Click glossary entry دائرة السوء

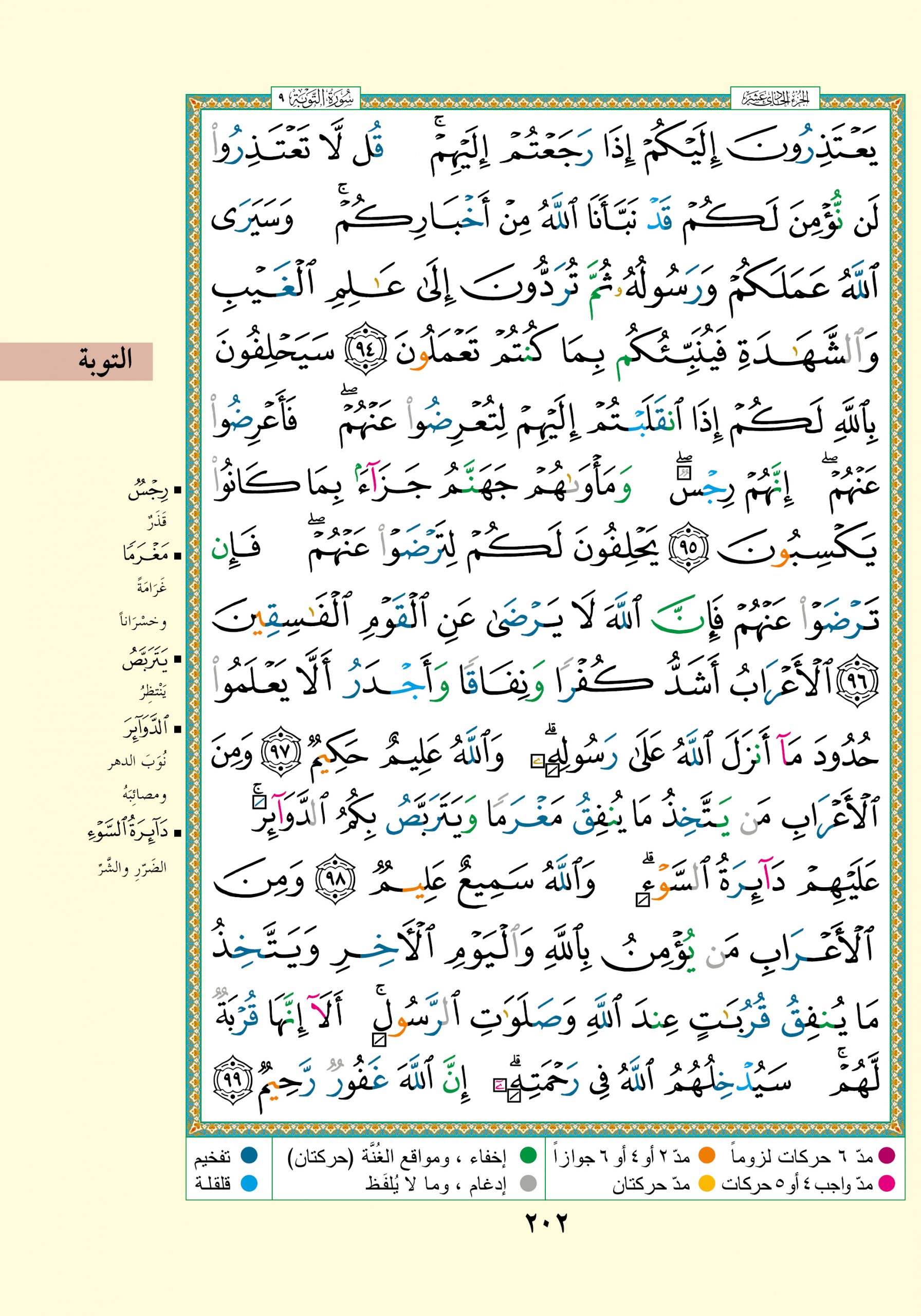(x=128, y=832)
